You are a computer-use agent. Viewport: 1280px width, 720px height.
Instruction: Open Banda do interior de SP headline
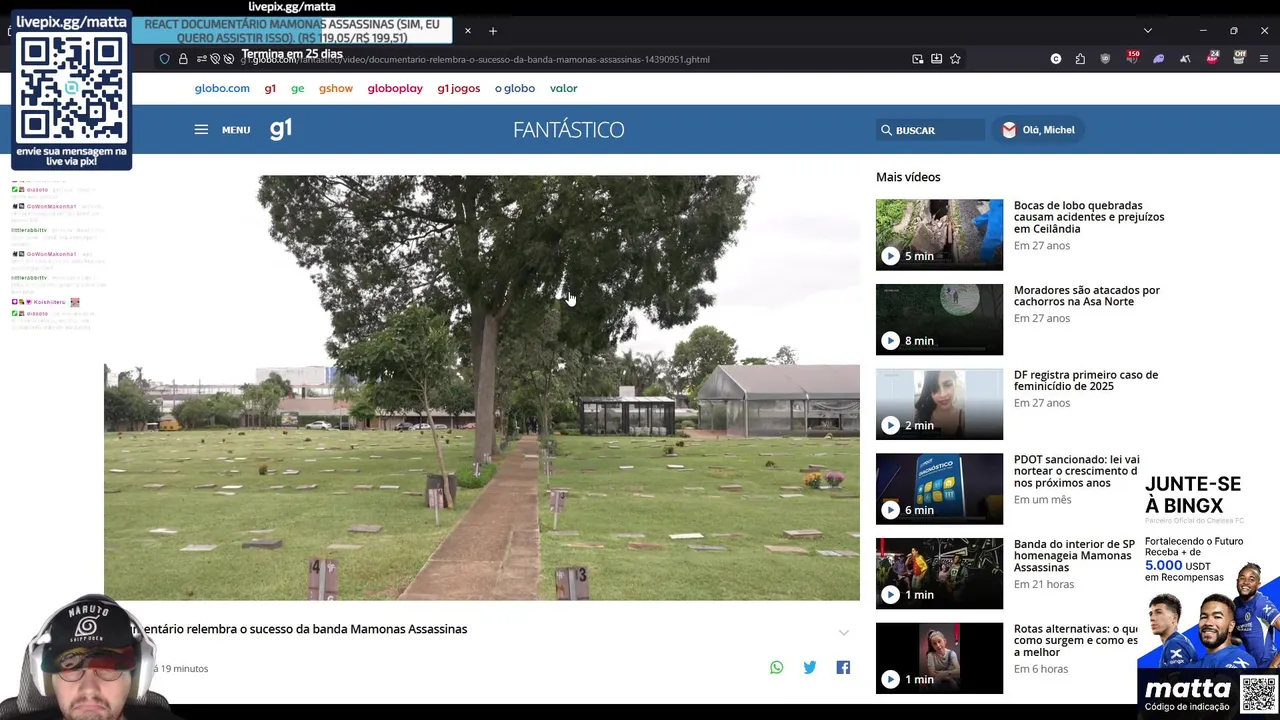click(x=1074, y=556)
